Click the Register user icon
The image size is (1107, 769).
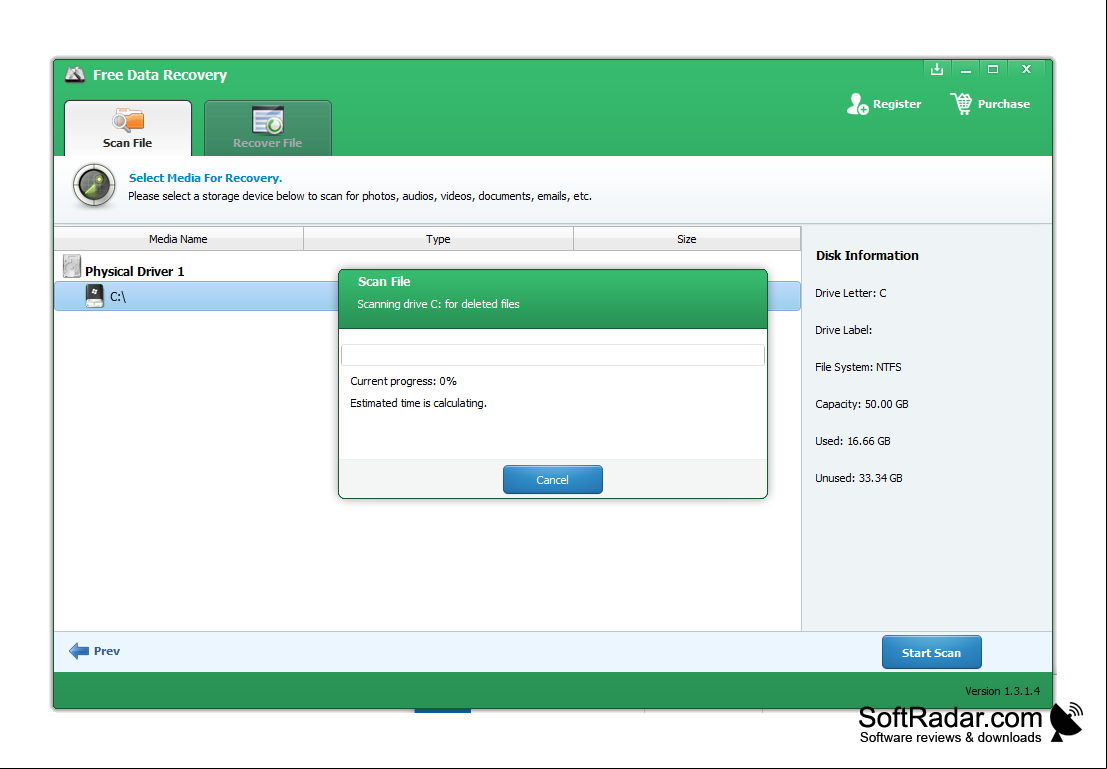coord(857,104)
